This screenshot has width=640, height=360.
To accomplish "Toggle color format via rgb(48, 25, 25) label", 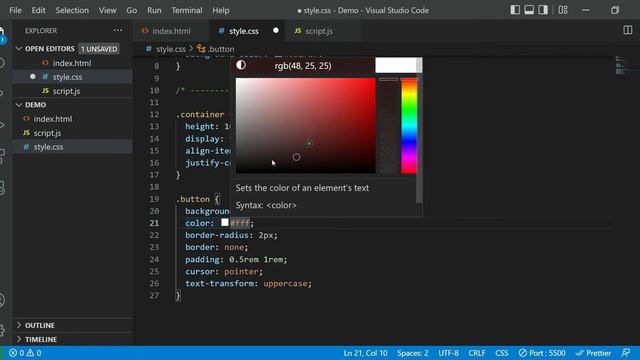I will pos(303,66).
